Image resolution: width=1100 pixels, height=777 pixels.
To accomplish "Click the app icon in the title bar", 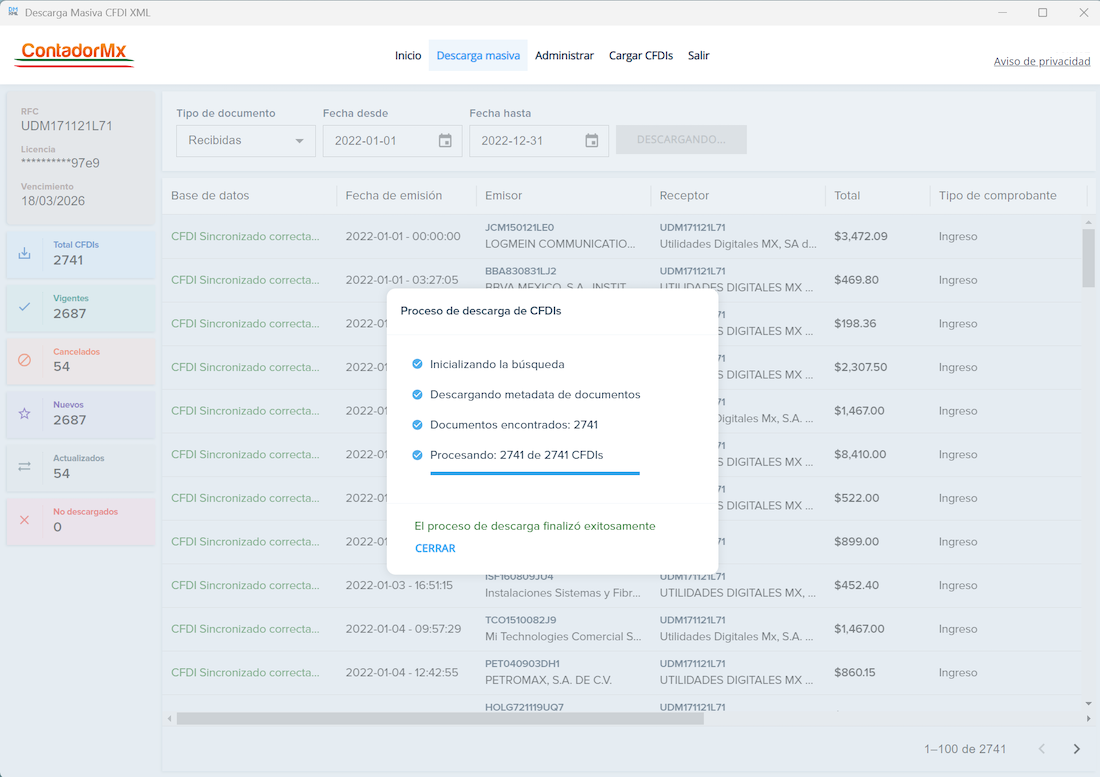I will coord(13,12).
